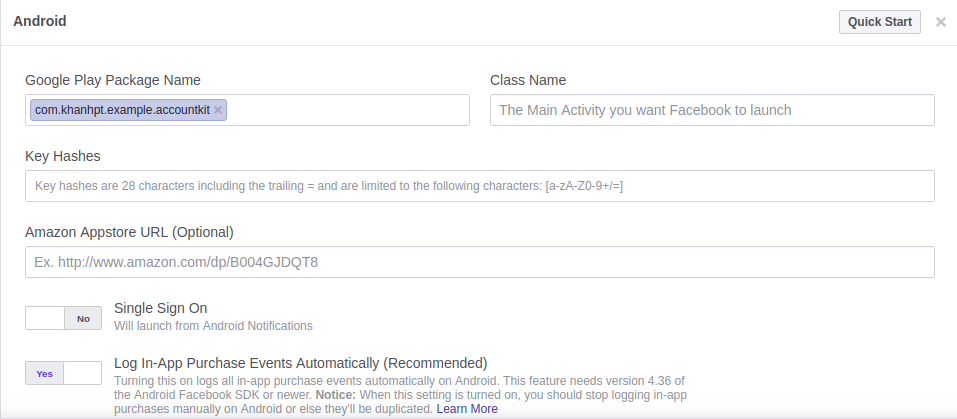
Task: Click the Class Name label
Action: [528, 80]
